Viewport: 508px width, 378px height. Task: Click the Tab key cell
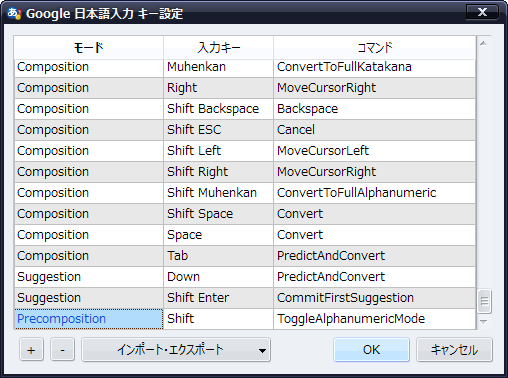tap(218, 256)
